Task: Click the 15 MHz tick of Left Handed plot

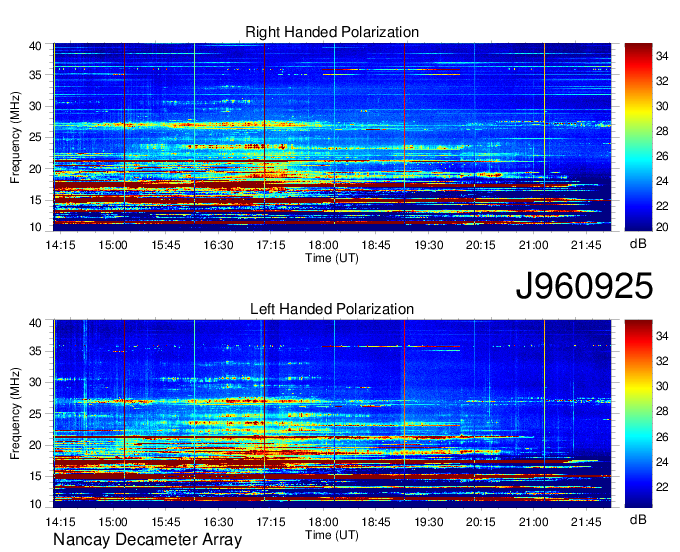Action: 35,477
